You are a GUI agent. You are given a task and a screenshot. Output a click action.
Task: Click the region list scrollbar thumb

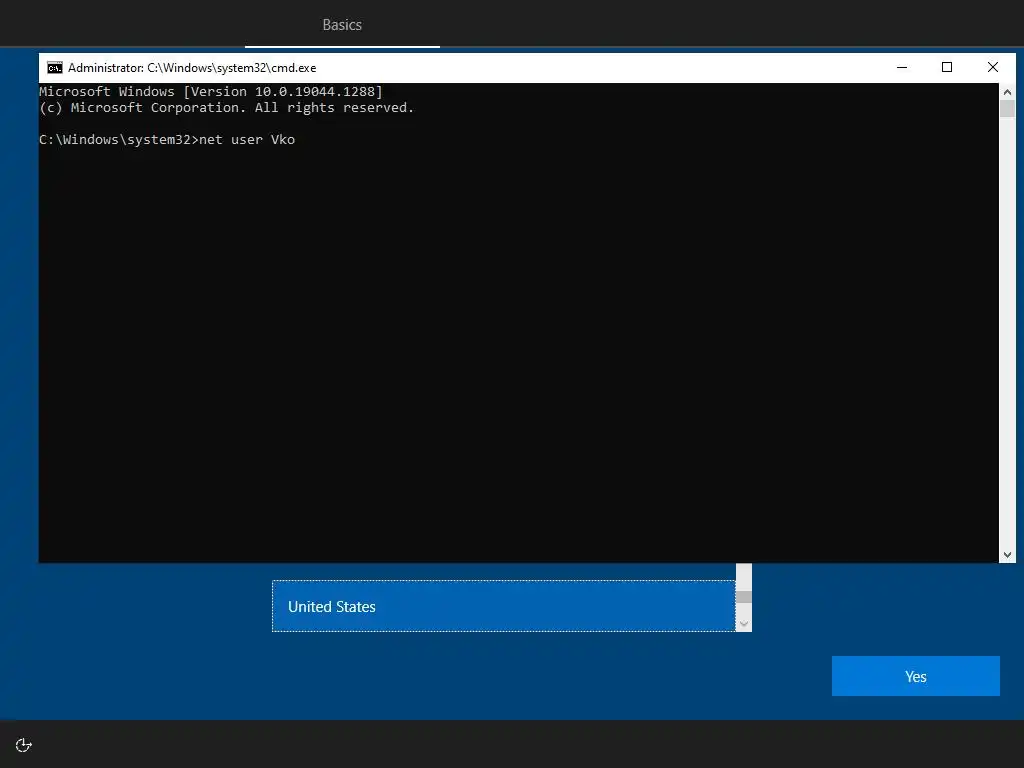(743, 597)
